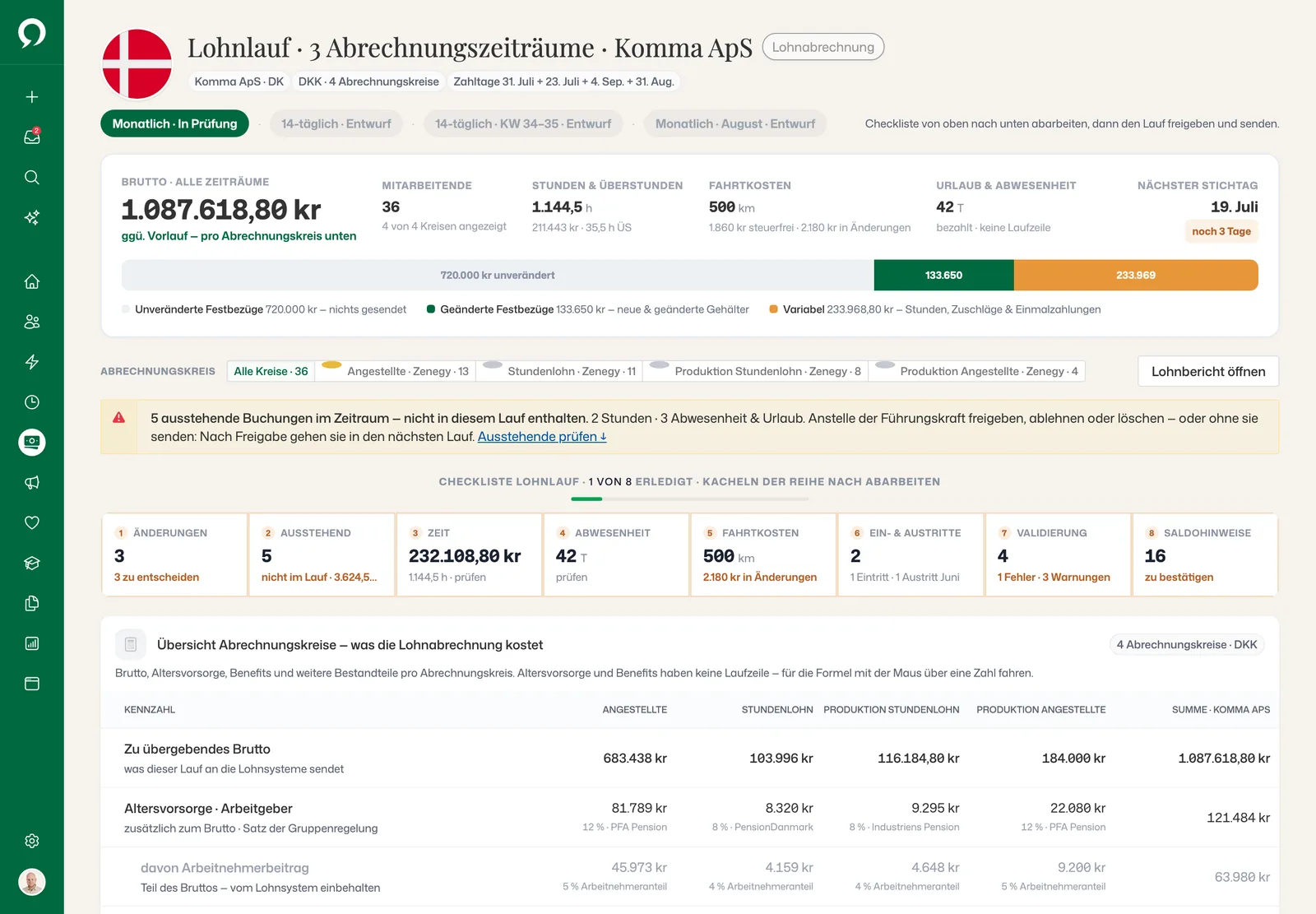Open the calendar window sidebar icon
1316x914 pixels.
tap(32, 684)
